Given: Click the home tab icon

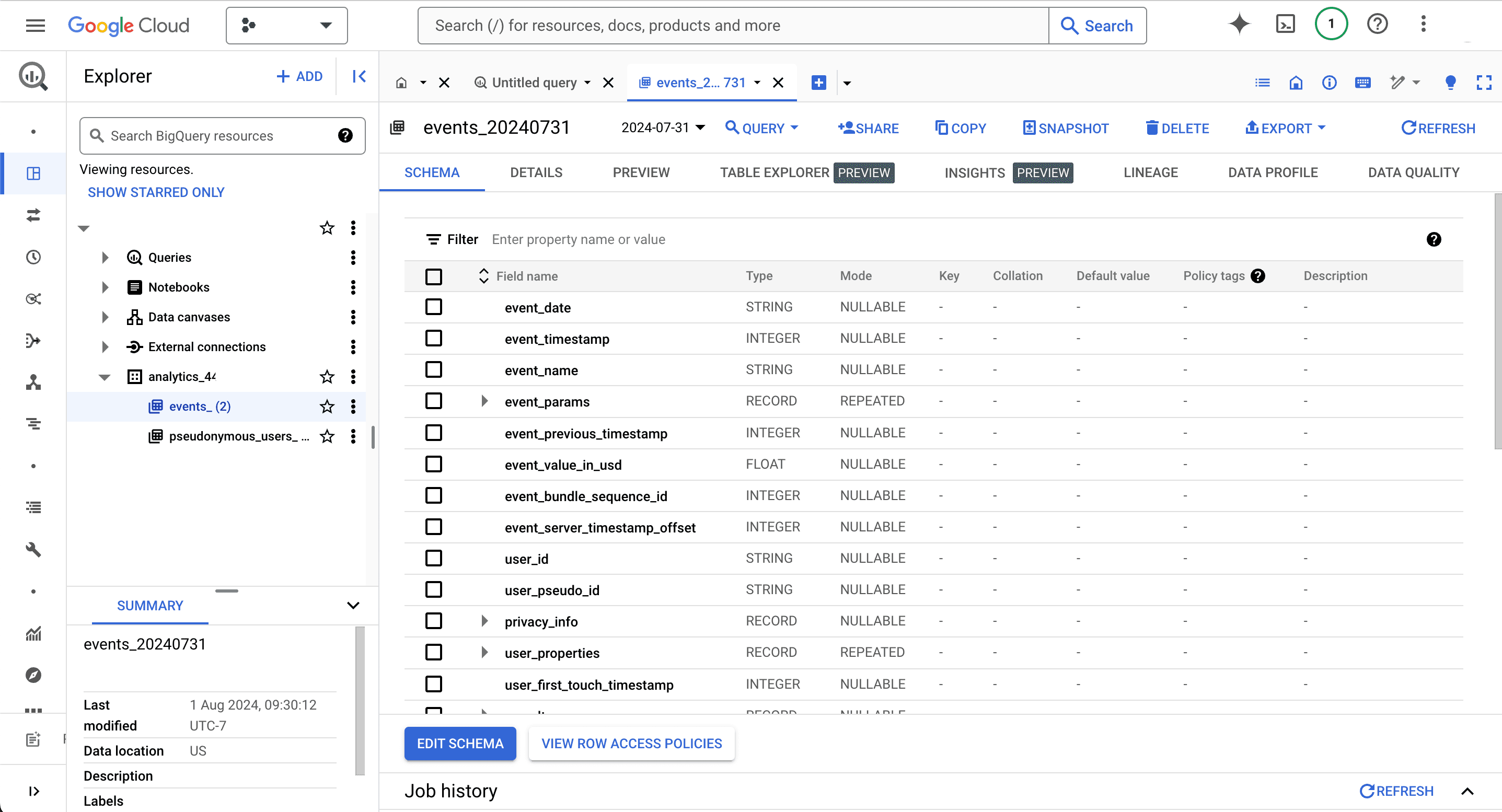Looking at the screenshot, I should point(401,83).
